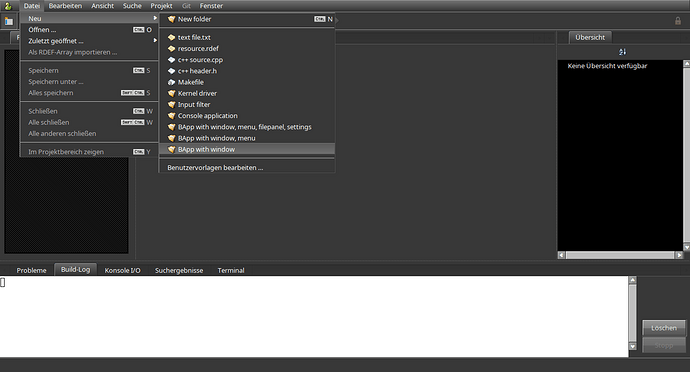Open the Suche menu
The height and width of the screenshot is (372, 690).
pos(132,6)
